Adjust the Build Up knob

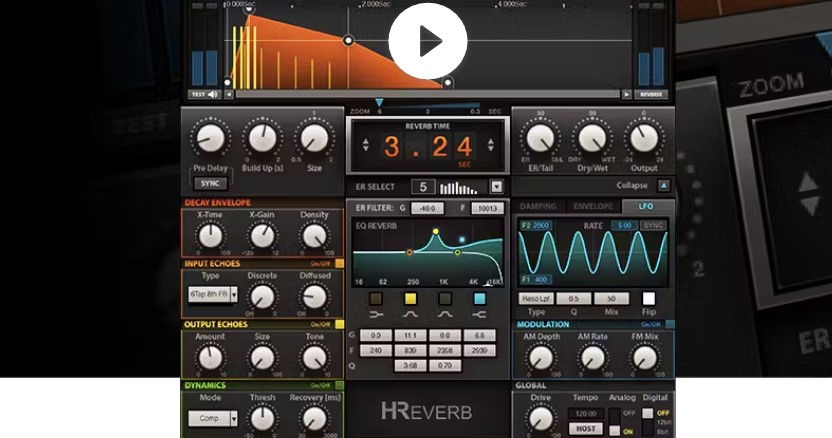pos(263,139)
